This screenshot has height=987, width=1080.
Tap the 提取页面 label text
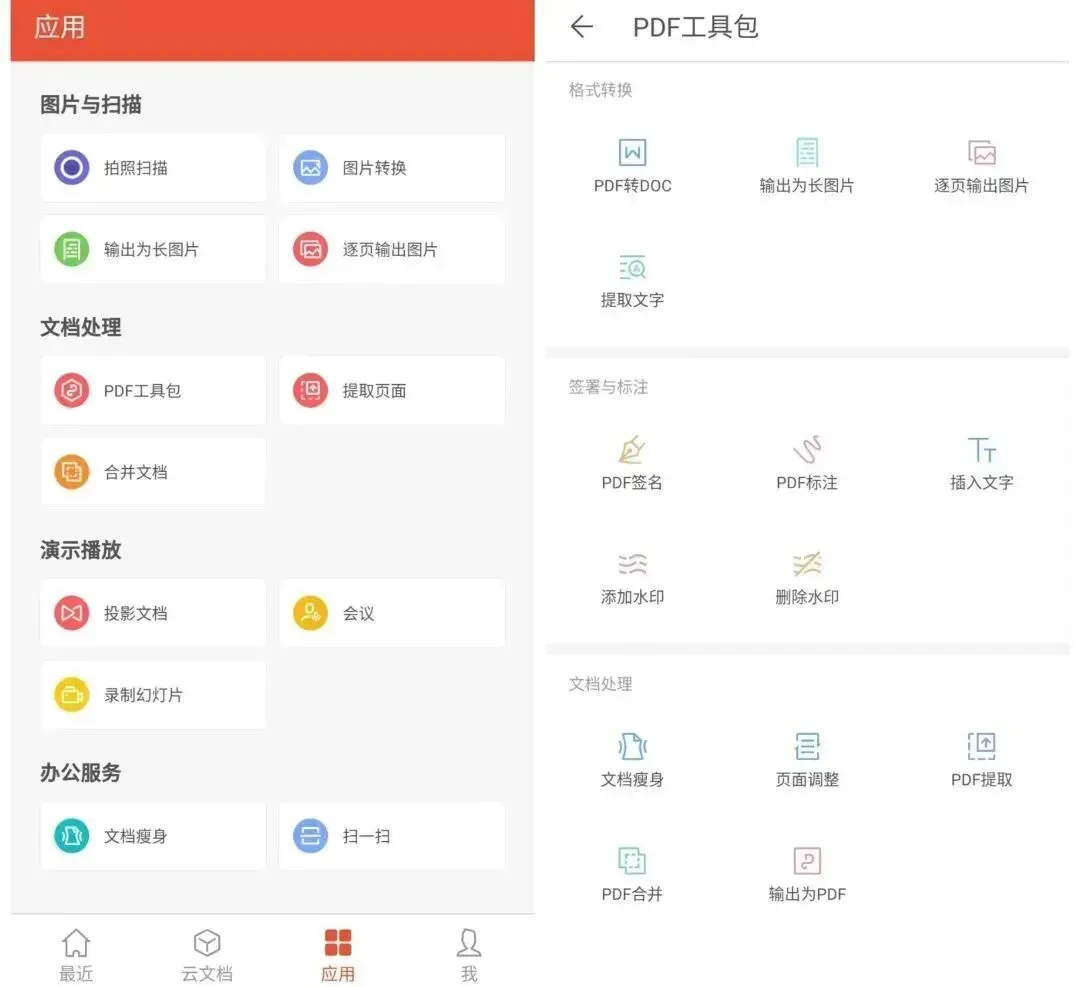coord(375,391)
